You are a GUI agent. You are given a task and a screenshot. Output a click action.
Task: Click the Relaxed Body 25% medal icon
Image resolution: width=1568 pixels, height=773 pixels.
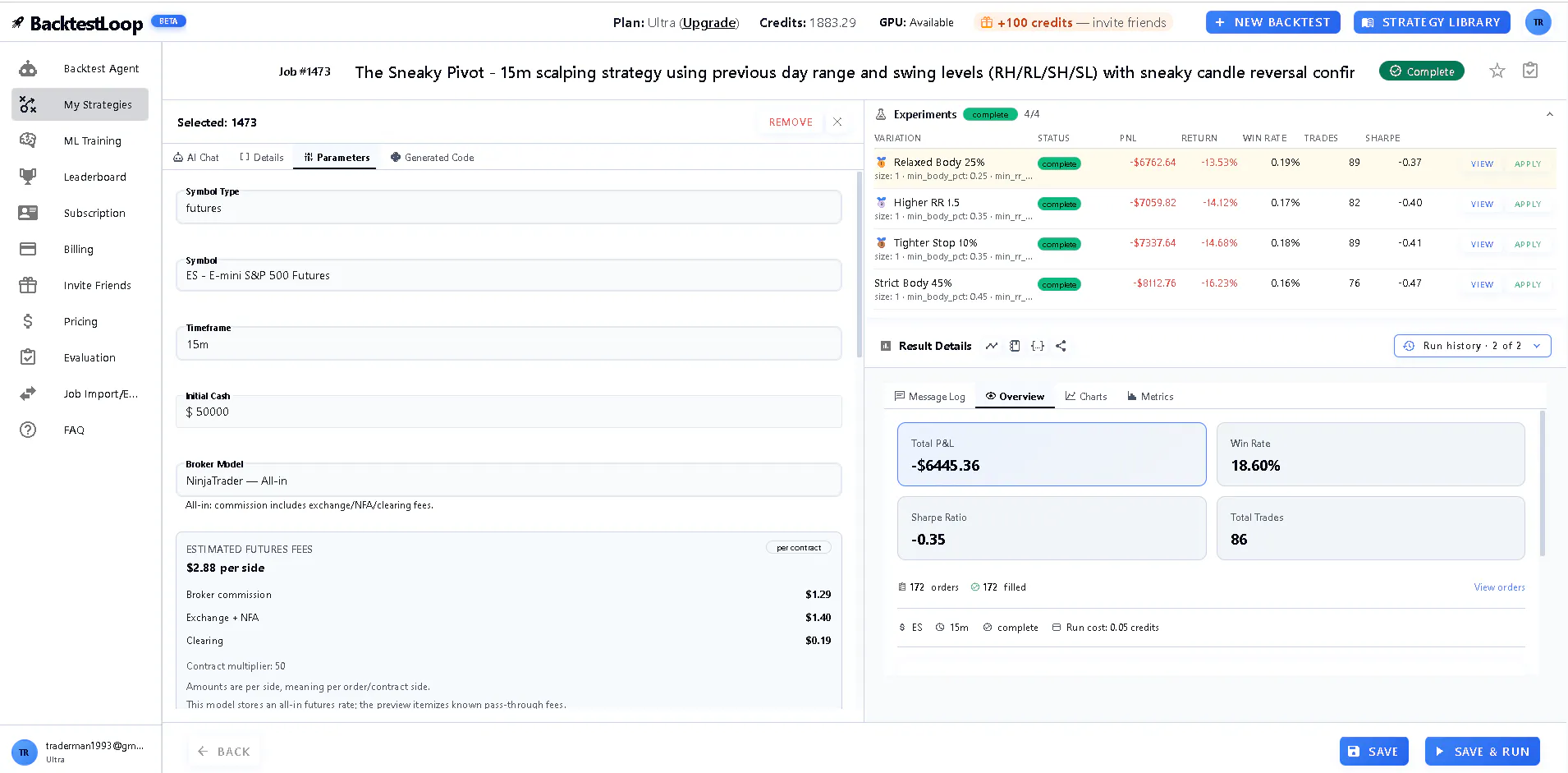[x=881, y=163]
